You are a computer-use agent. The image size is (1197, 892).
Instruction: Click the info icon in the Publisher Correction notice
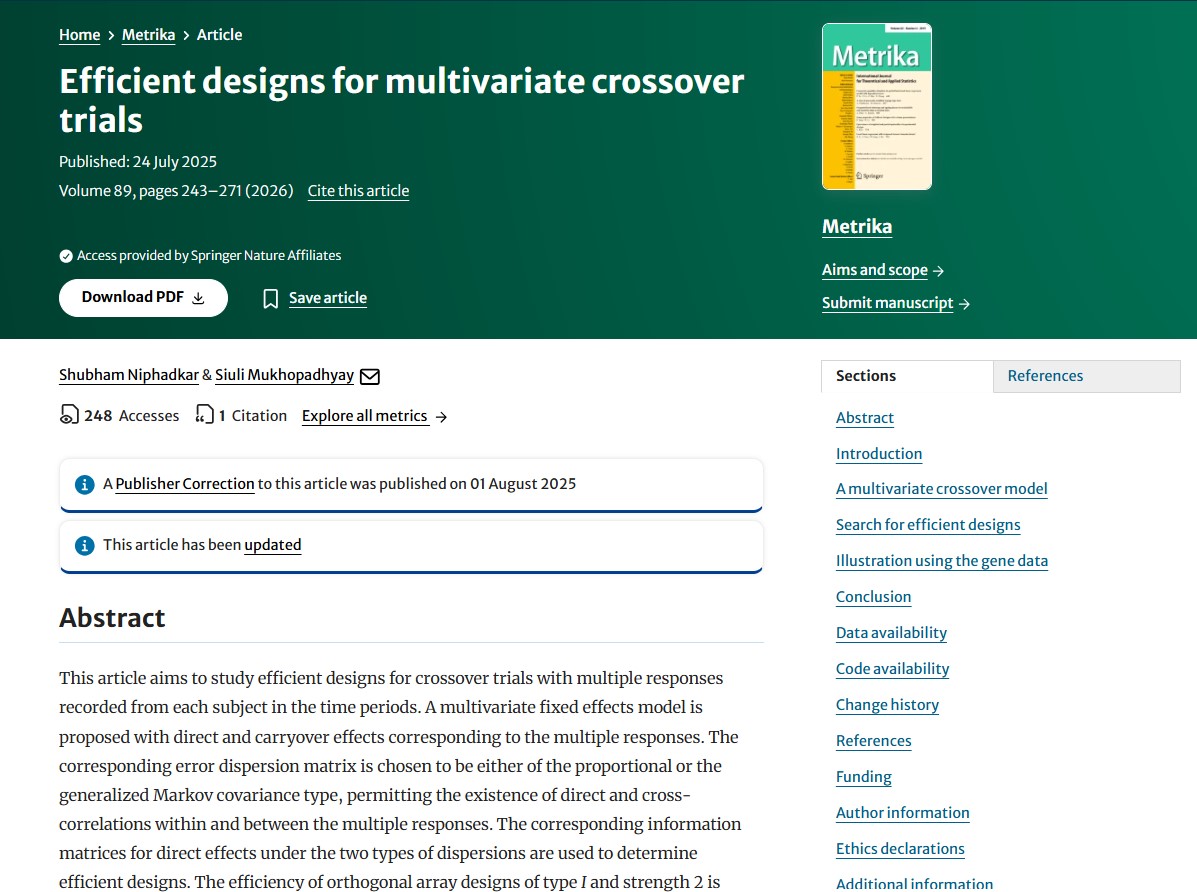84,484
